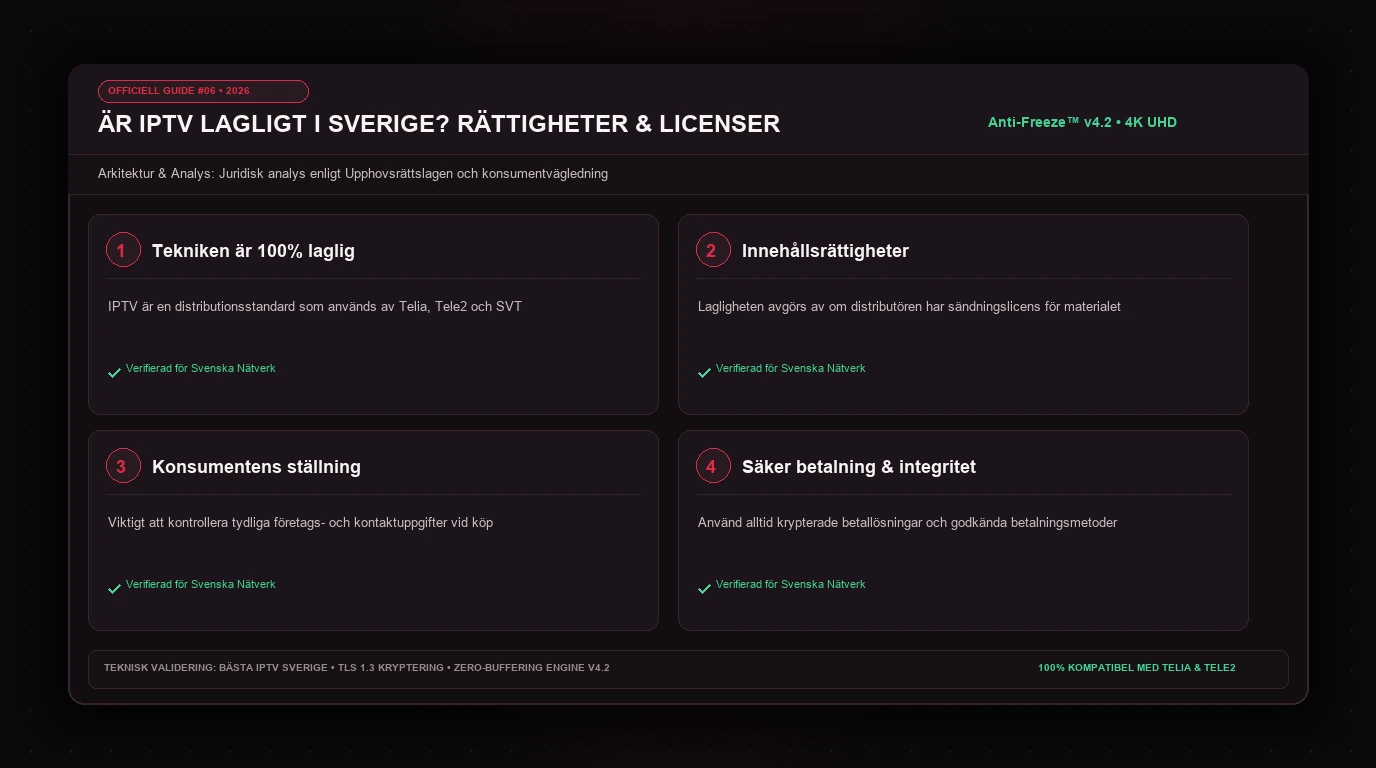Open the 'Säker betalning & integritet' heading

pos(859,467)
